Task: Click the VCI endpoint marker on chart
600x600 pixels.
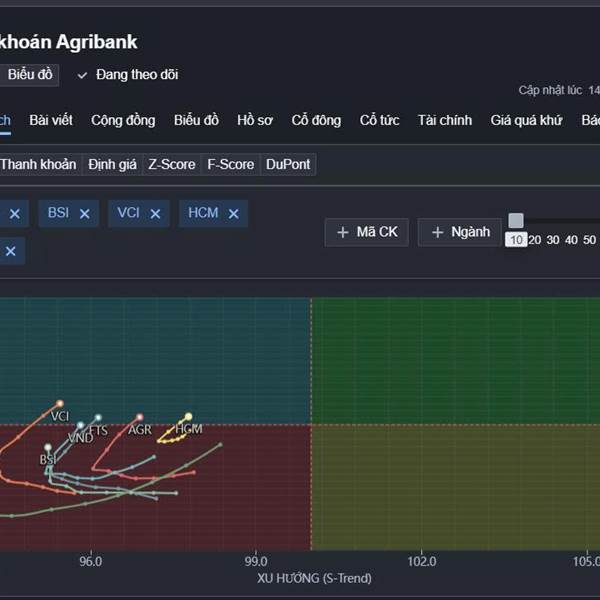Action: tap(60, 403)
